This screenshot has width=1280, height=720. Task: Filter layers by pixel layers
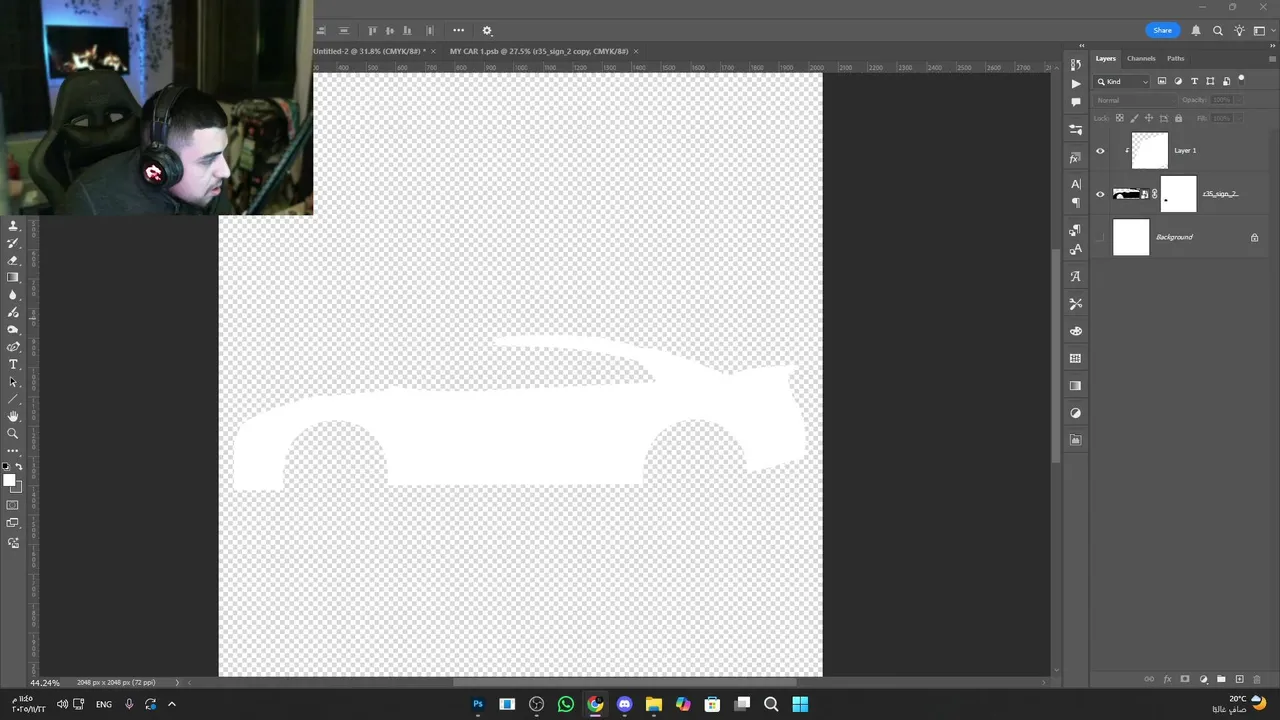click(1162, 81)
